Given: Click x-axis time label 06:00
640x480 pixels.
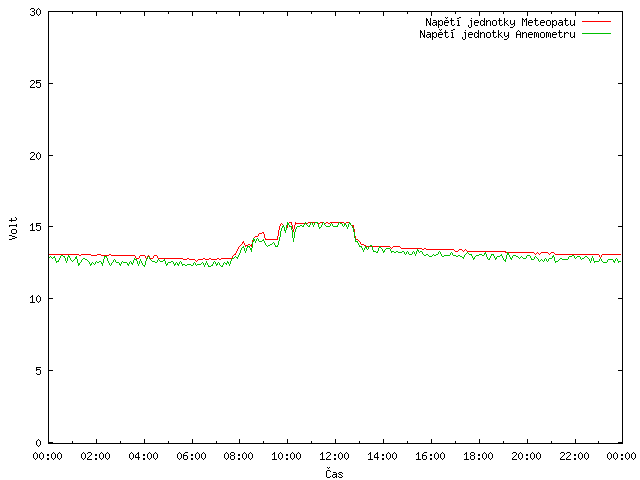Looking at the screenshot, I should 191,456.
